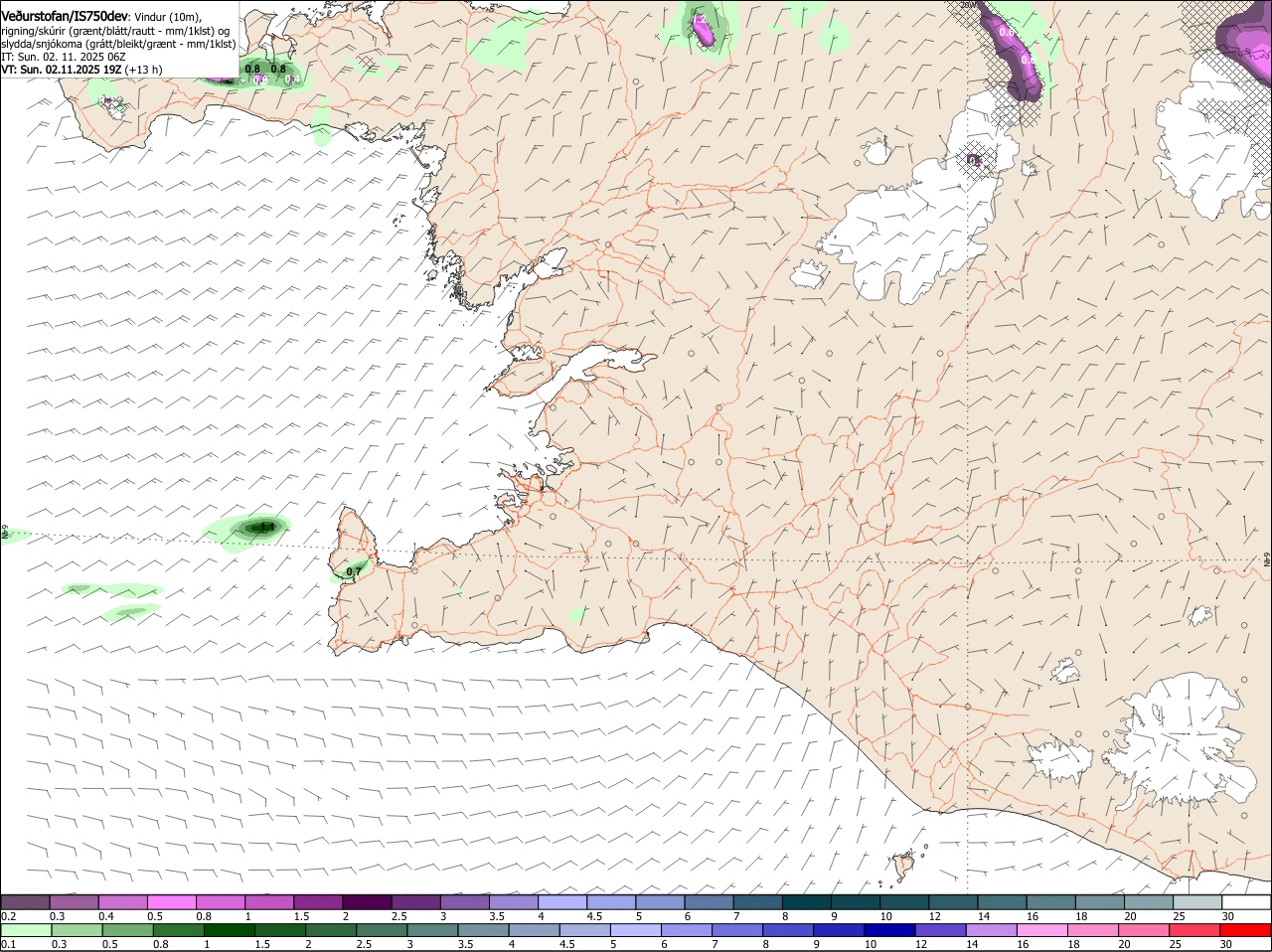This screenshot has height=952, width=1272.
Task: Click the pink lower legend swatch starting at 18
Action: coord(1094,930)
